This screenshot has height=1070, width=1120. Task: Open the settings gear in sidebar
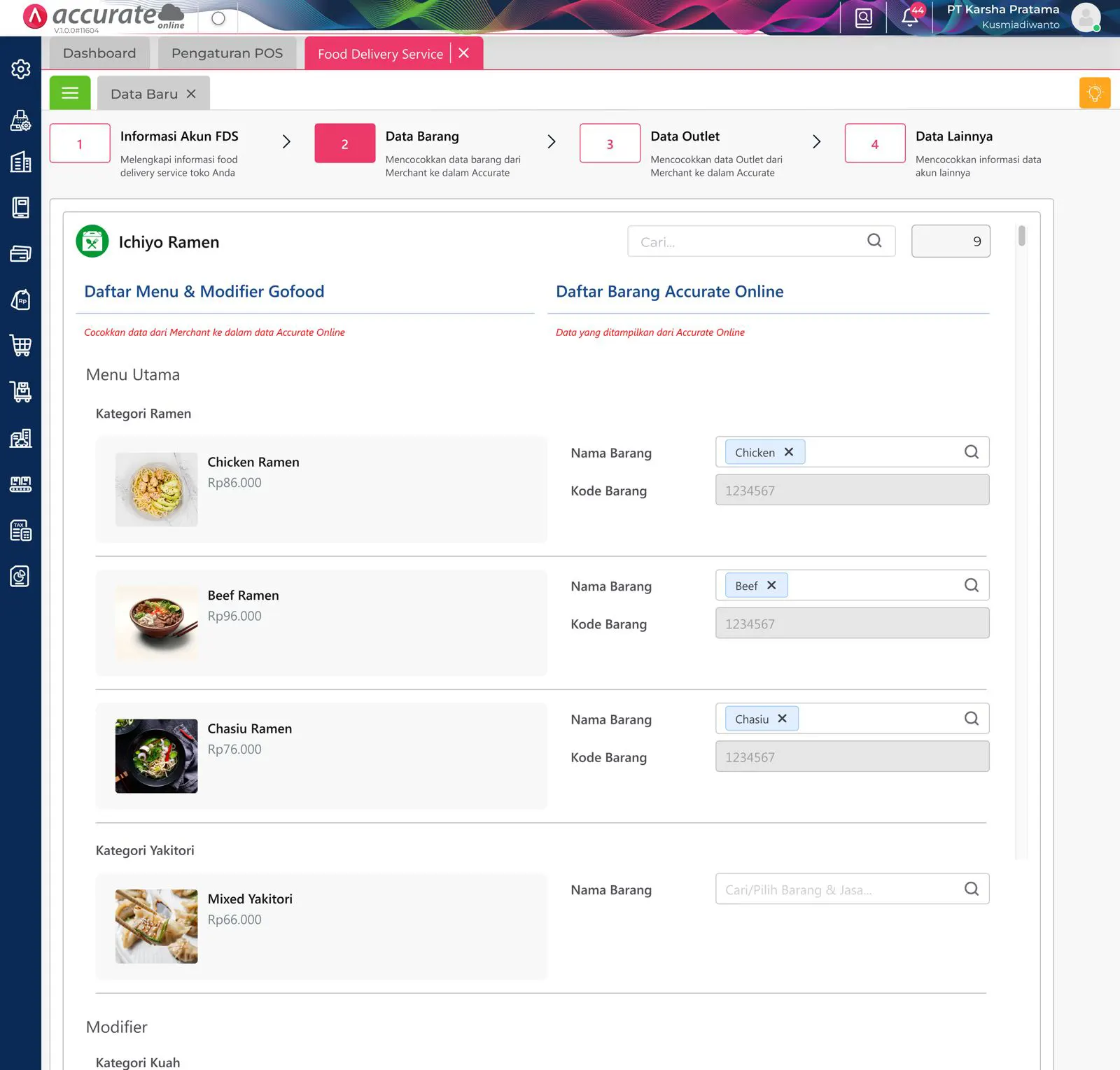20,69
